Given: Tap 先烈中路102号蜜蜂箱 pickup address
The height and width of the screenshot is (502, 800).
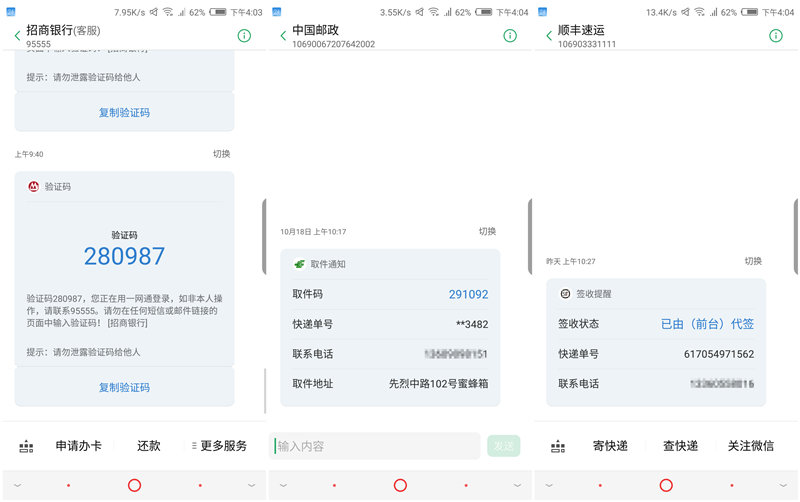Looking at the screenshot, I should [438, 384].
